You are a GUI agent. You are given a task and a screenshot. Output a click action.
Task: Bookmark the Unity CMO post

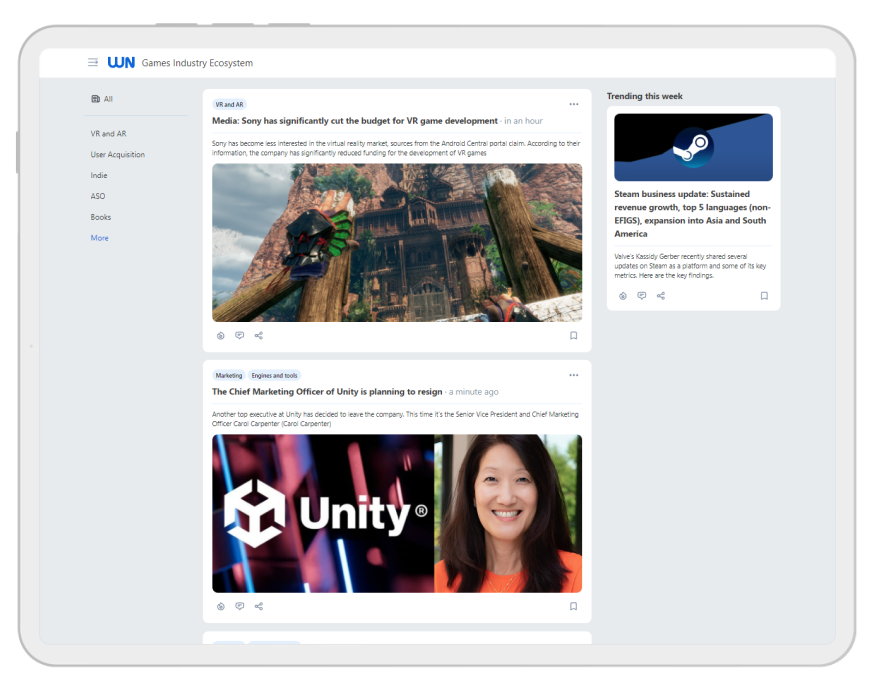coord(573,606)
